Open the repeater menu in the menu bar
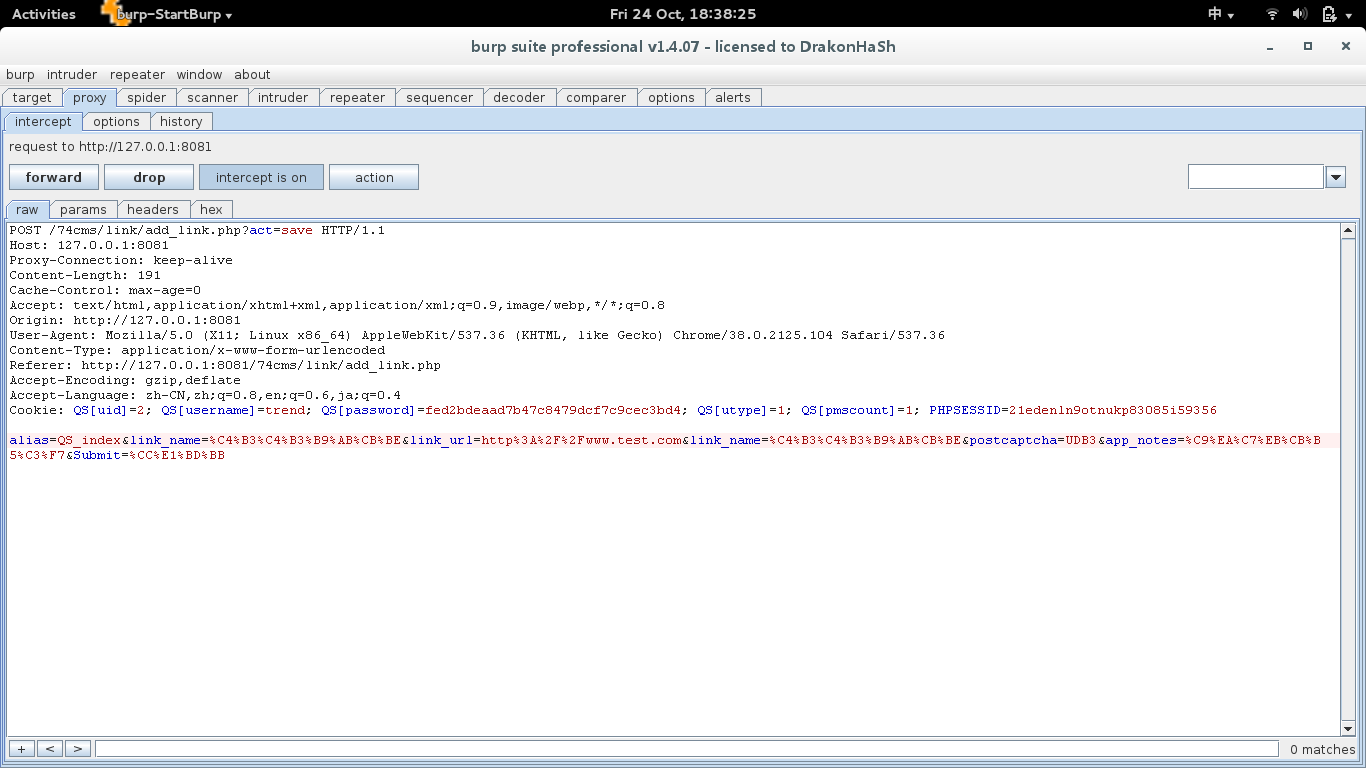This screenshot has width=1366, height=768. [137, 74]
